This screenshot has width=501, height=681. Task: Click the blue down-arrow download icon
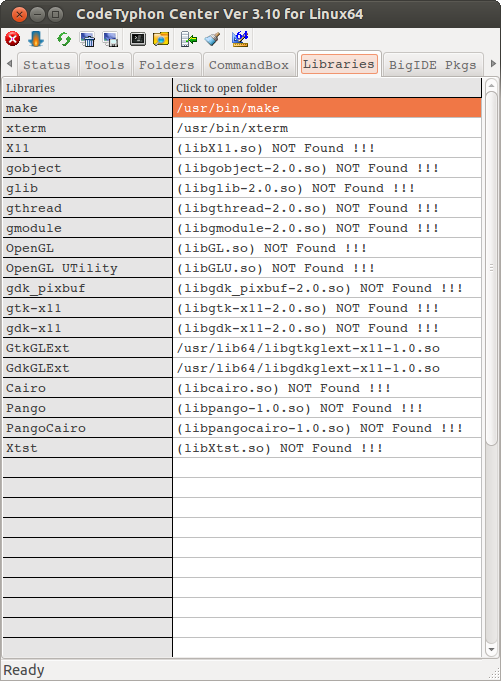36,39
